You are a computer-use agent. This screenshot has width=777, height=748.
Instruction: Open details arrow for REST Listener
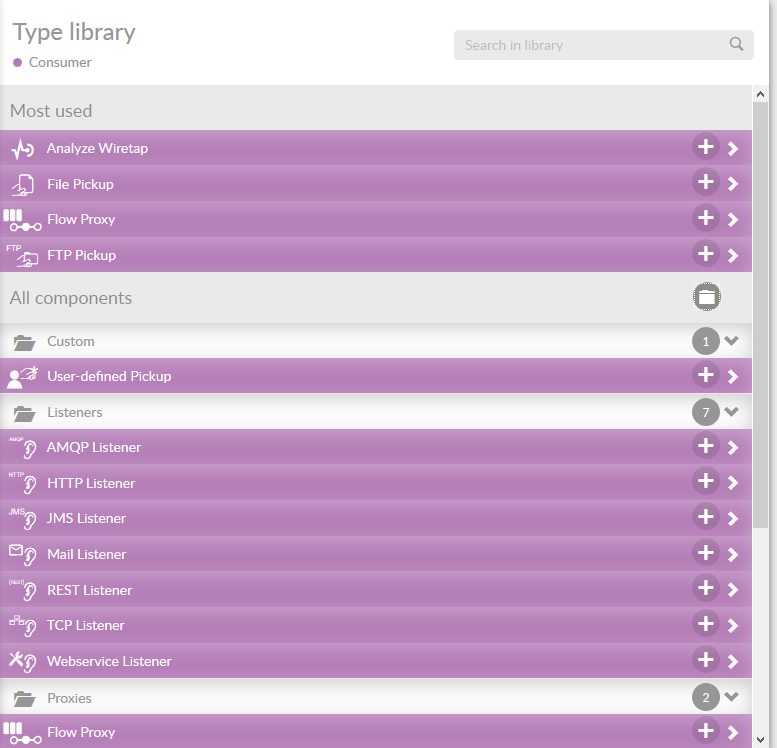point(733,590)
